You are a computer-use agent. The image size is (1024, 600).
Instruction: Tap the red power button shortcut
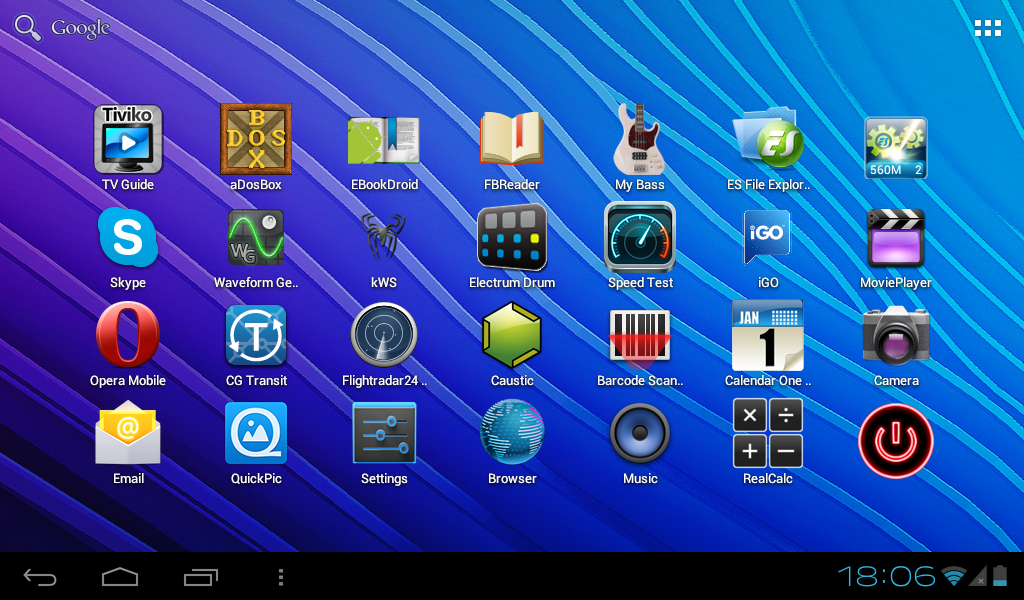[x=896, y=441]
